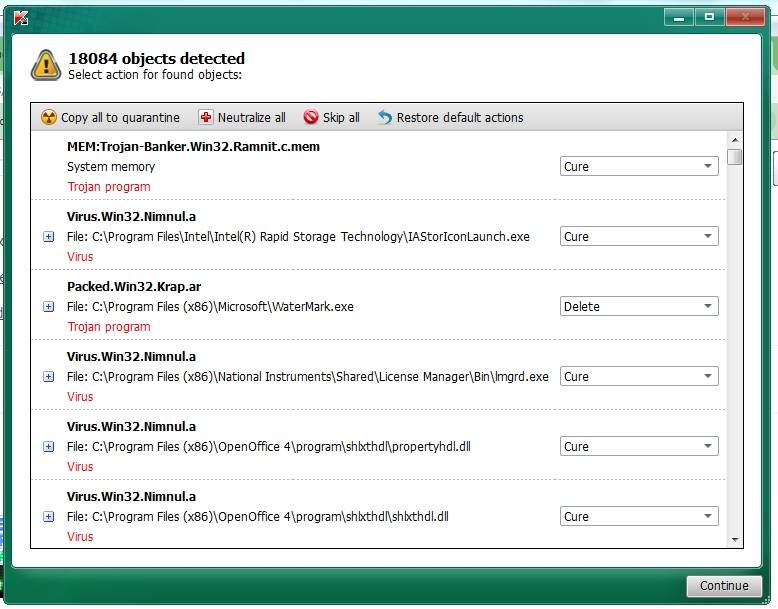The height and width of the screenshot is (609, 778).
Task: Click the scrollbar up arrow
Action: point(735,140)
